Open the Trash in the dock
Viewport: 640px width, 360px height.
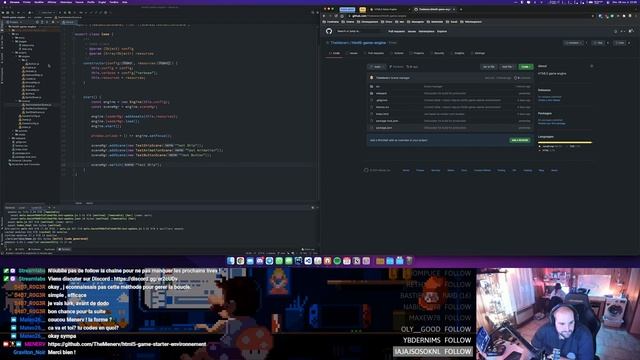click(409, 260)
